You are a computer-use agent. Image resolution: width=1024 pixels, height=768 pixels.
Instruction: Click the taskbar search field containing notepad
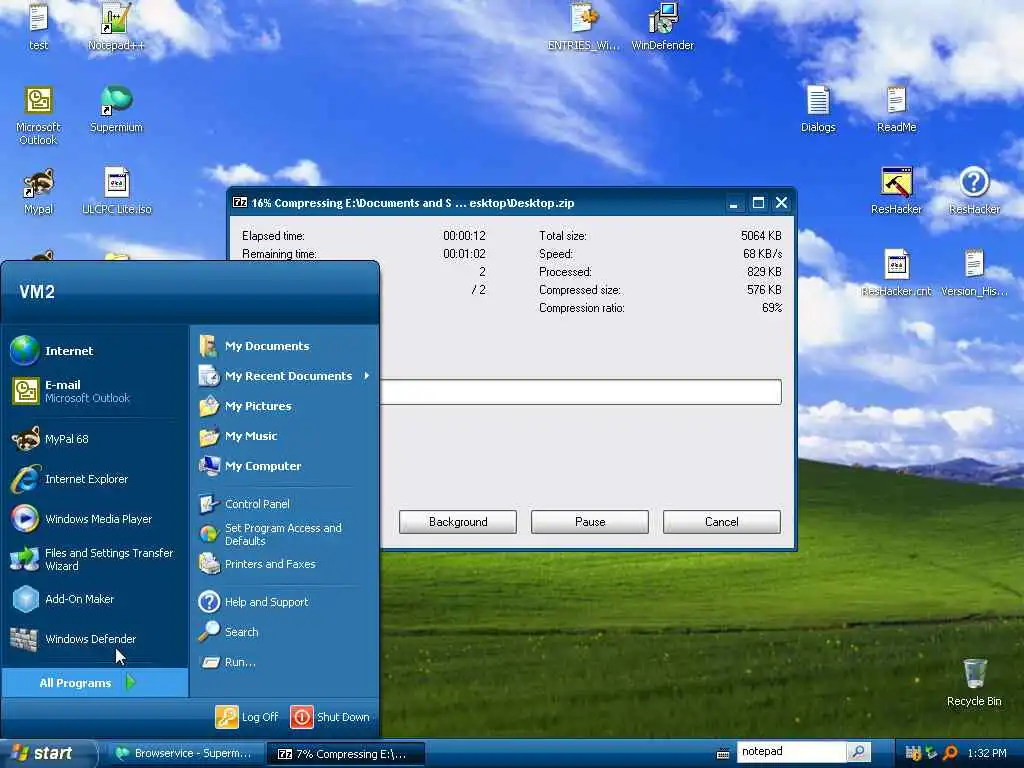(792, 752)
